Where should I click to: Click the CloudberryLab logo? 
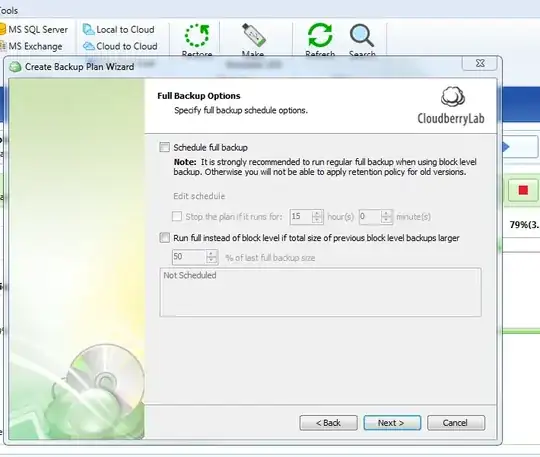coord(451,106)
